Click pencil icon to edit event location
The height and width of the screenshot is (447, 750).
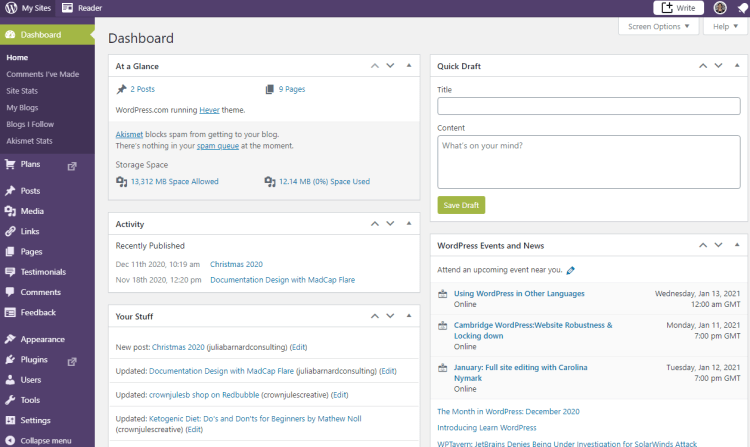(x=570, y=271)
